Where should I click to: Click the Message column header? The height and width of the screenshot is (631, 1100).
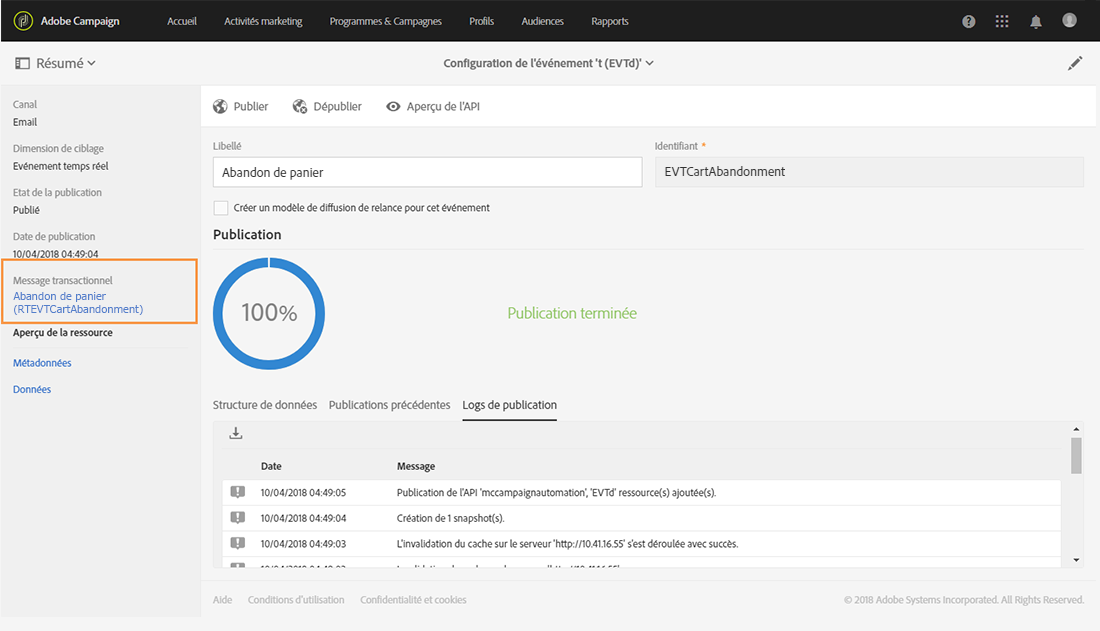416,466
